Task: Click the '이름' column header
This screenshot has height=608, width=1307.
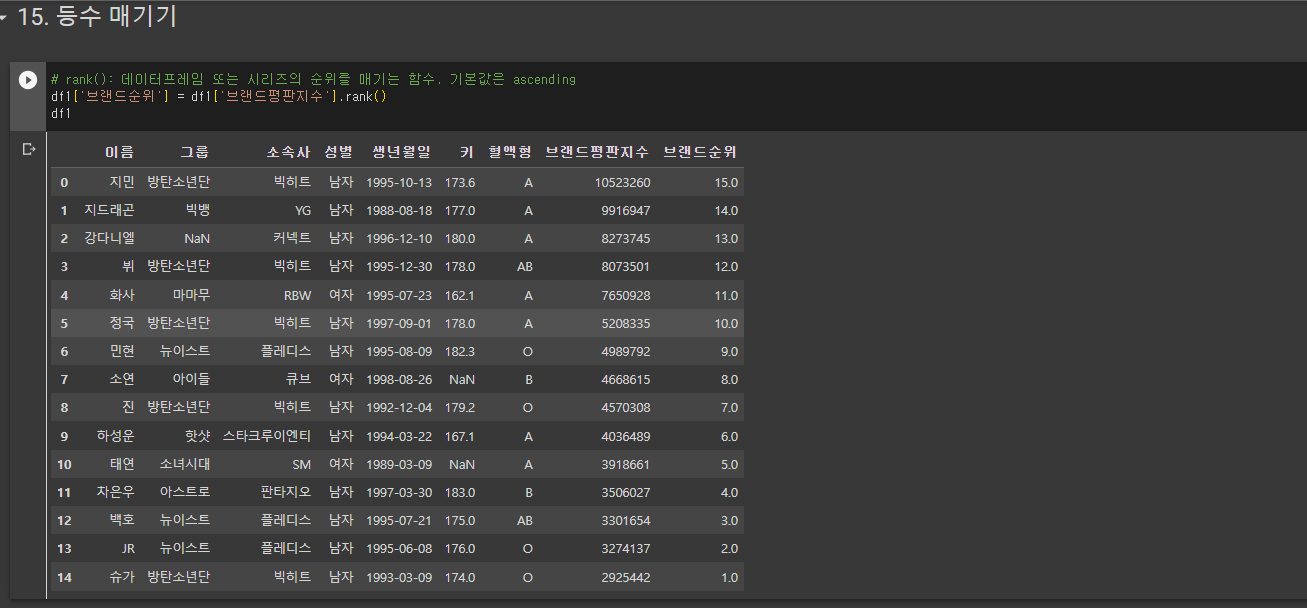Action: click(119, 152)
